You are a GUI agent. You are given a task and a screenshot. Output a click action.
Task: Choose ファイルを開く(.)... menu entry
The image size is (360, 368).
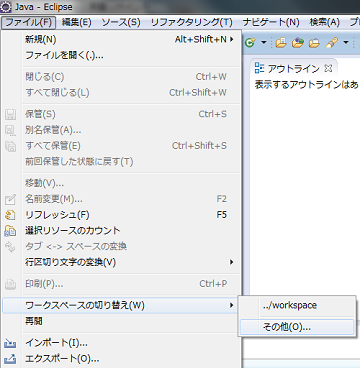tap(121, 55)
